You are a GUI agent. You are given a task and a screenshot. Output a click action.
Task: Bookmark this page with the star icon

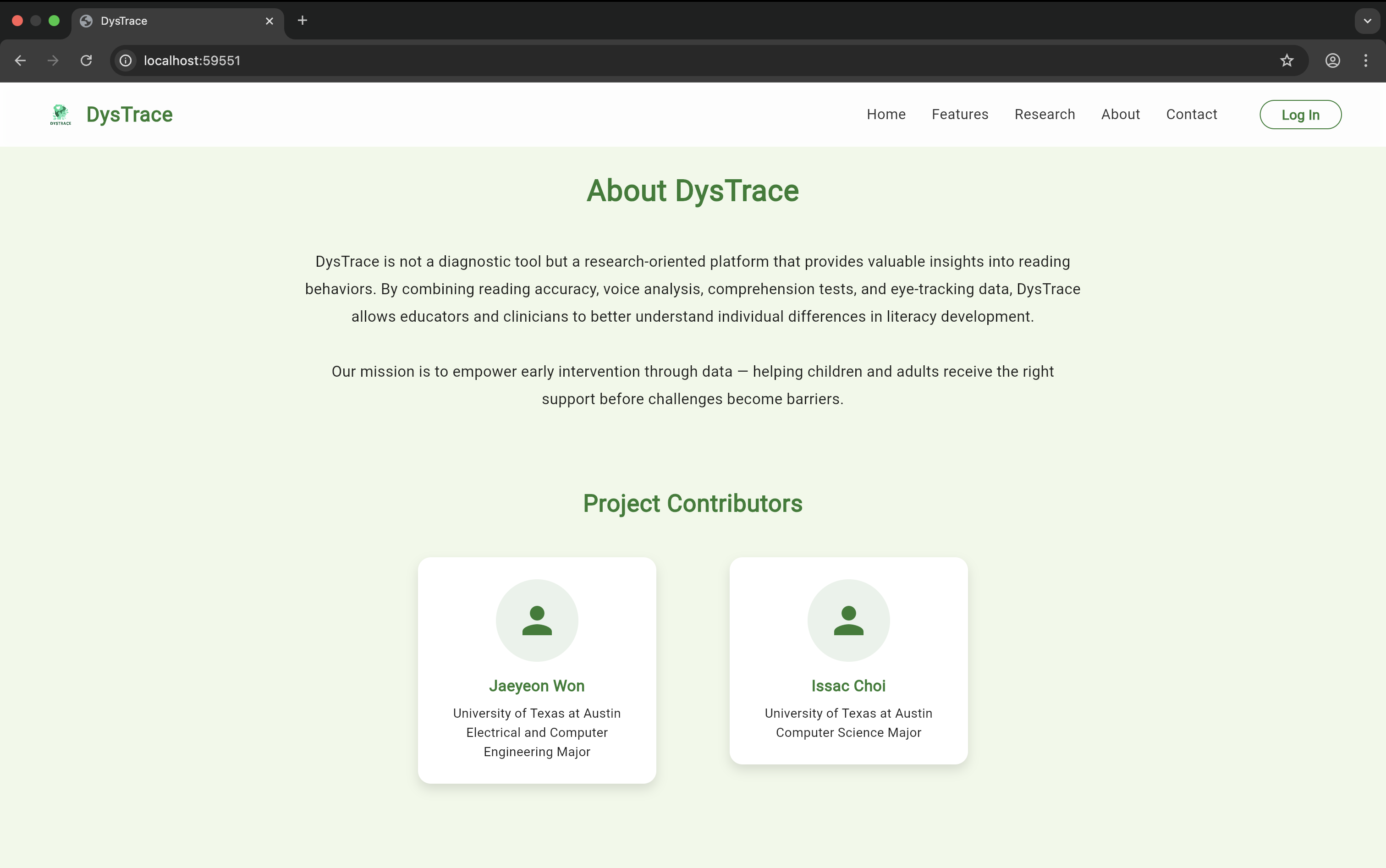tap(1286, 60)
